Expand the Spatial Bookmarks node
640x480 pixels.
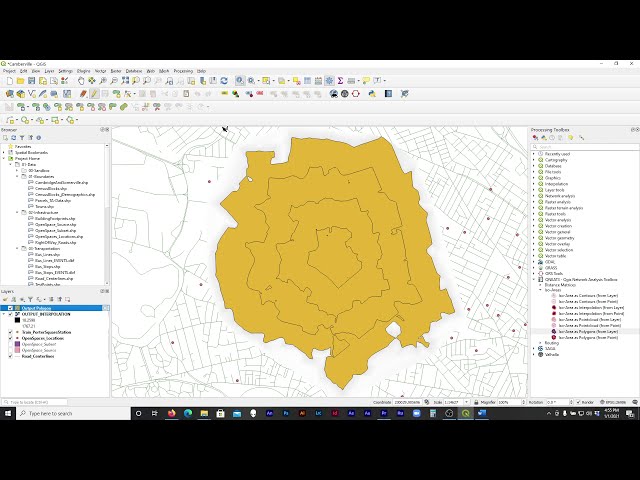pos(4,153)
